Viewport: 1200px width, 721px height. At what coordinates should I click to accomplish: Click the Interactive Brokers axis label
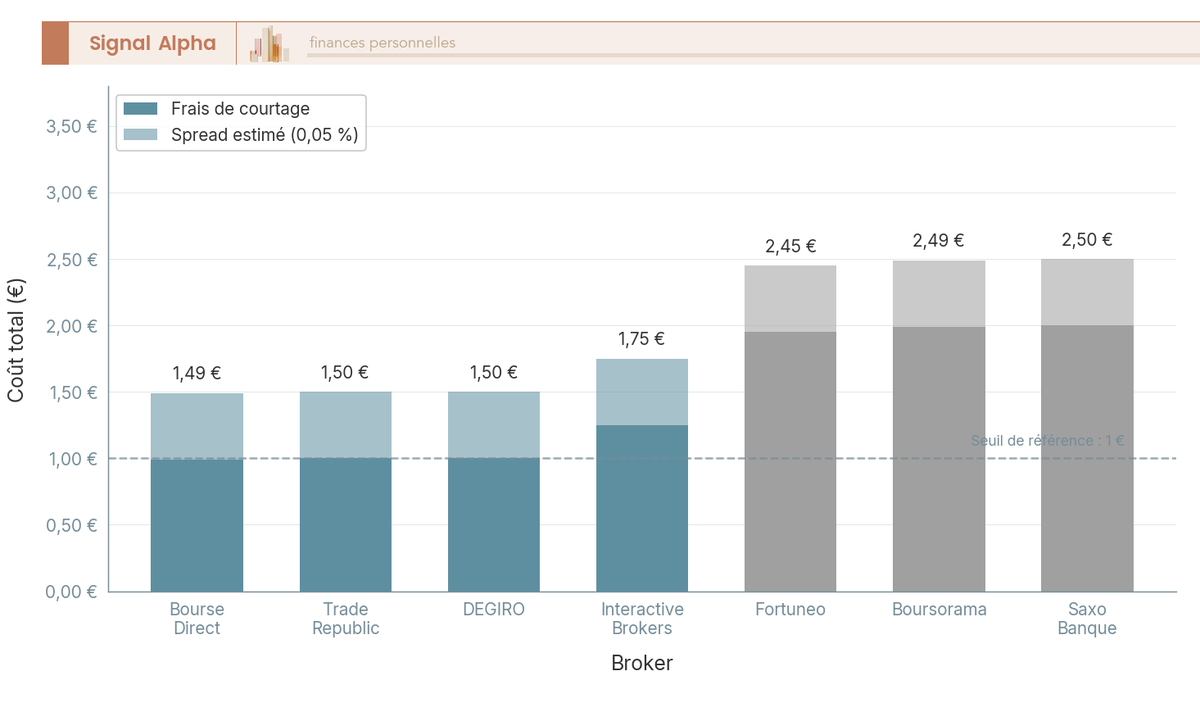pyautogui.click(x=642, y=619)
